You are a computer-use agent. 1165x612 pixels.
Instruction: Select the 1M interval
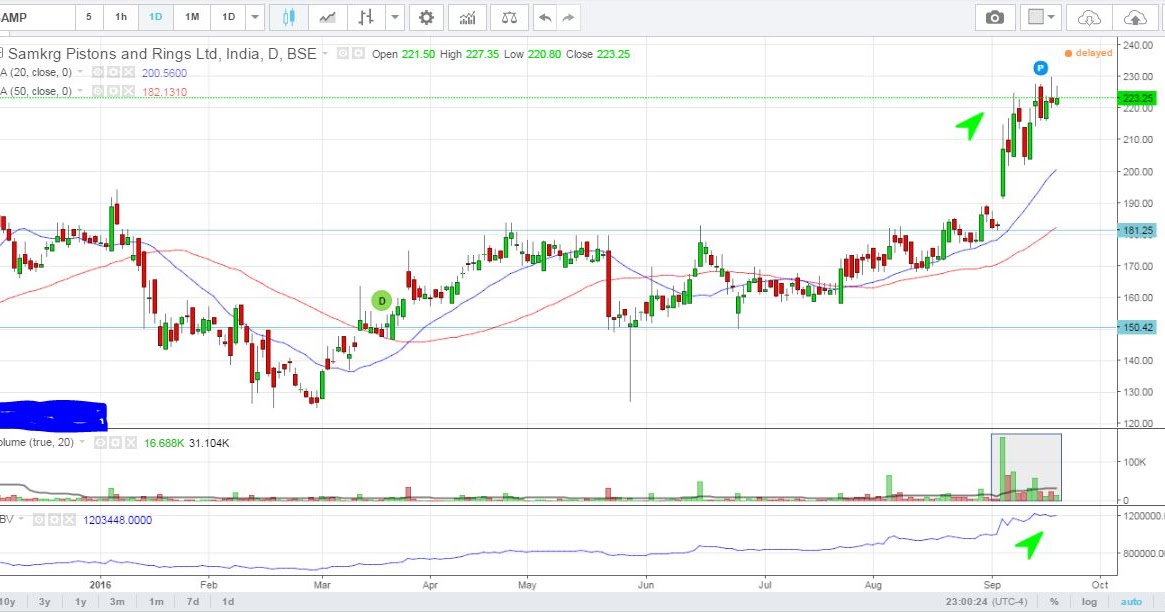pyautogui.click(x=192, y=17)
